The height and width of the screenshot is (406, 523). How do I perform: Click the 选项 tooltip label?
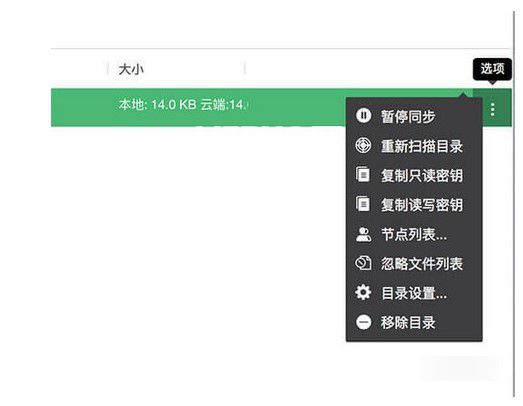click(x=492, y=69)
